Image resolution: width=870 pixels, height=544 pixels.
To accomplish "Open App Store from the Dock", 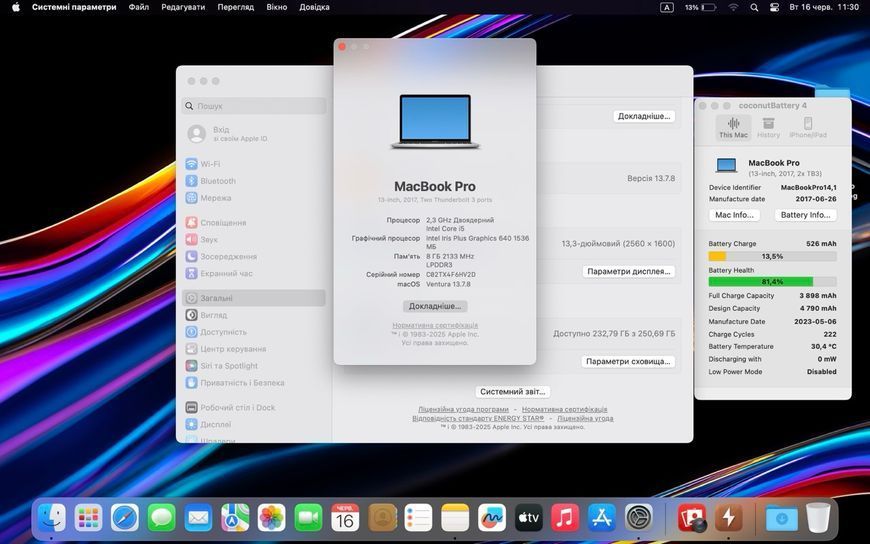I will 601,518.
